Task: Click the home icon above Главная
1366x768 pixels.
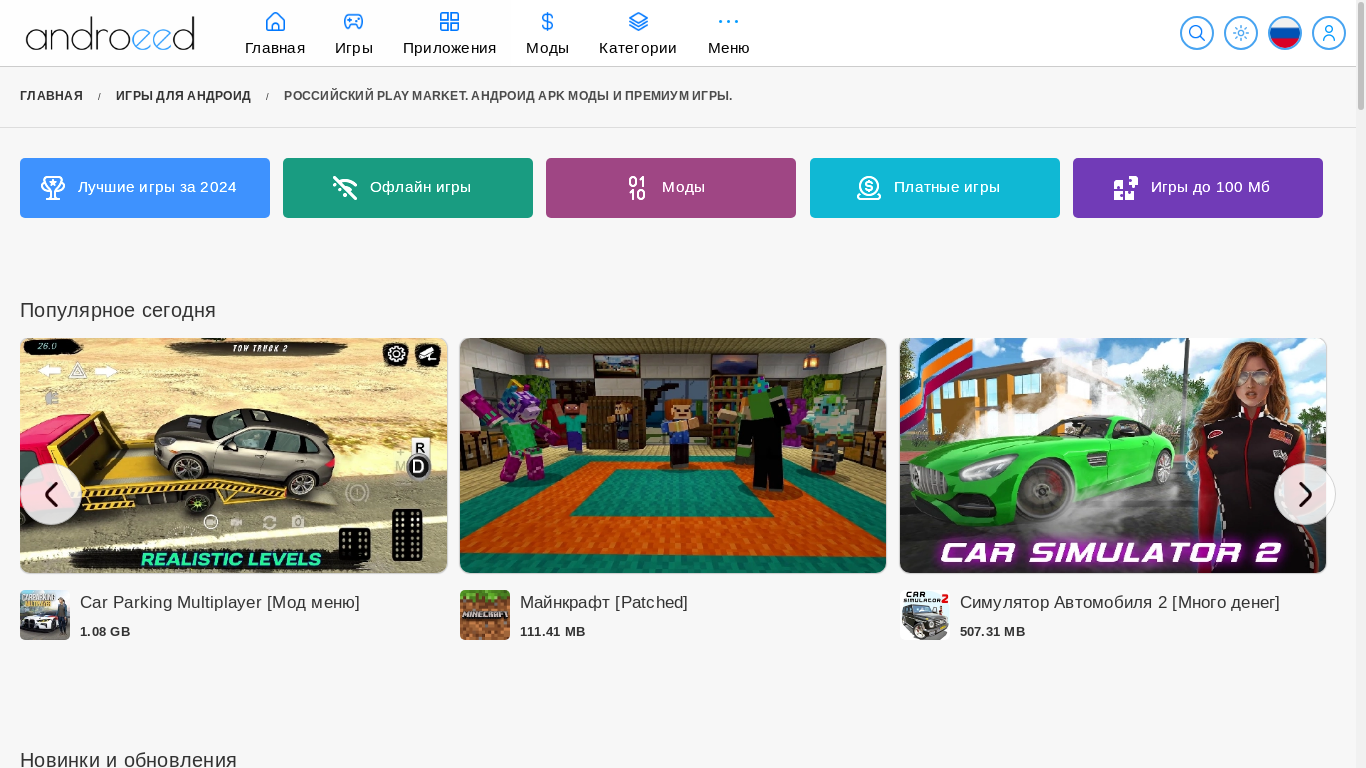Action: (275, 21)
